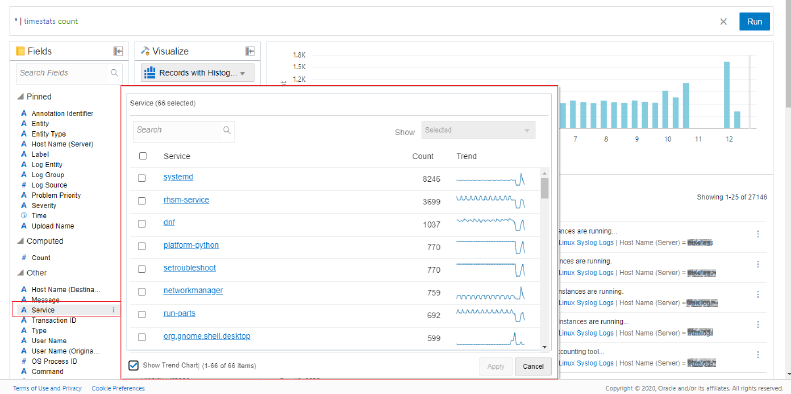Collapse the Computed fields section
Screen dimensions: 791x394
coord(20,241)
